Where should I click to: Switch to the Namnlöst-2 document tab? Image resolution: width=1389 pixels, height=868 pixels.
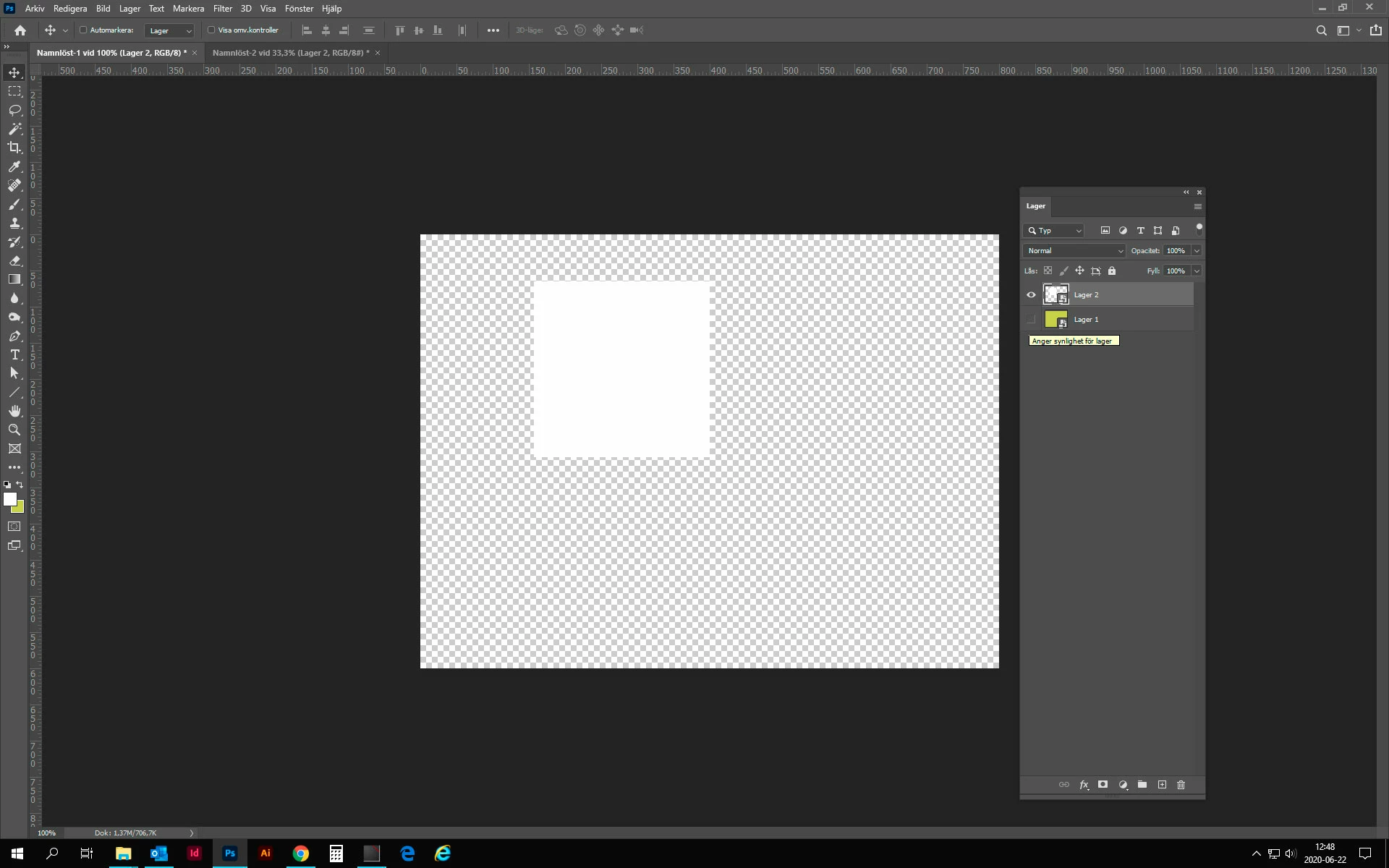[x=290, y=53]
